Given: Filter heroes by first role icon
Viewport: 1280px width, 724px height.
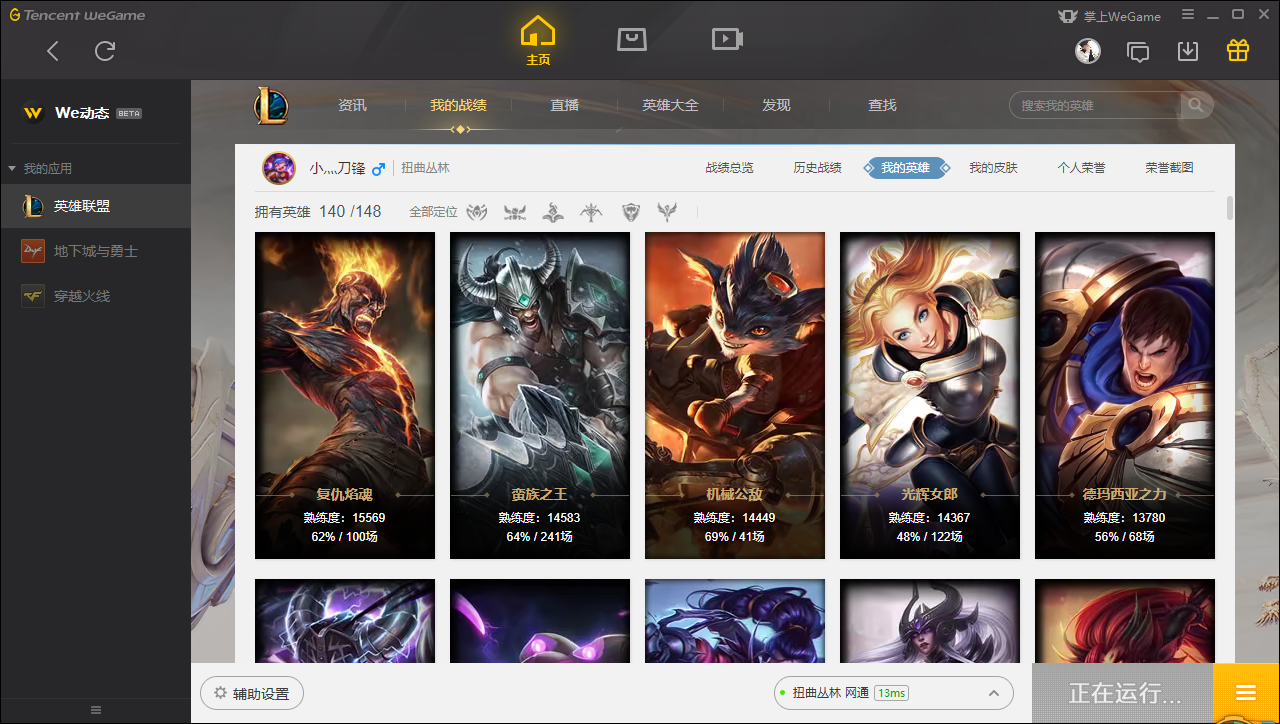Looking at the screenshot, I should pyautogui.click(x=478, y=212).
